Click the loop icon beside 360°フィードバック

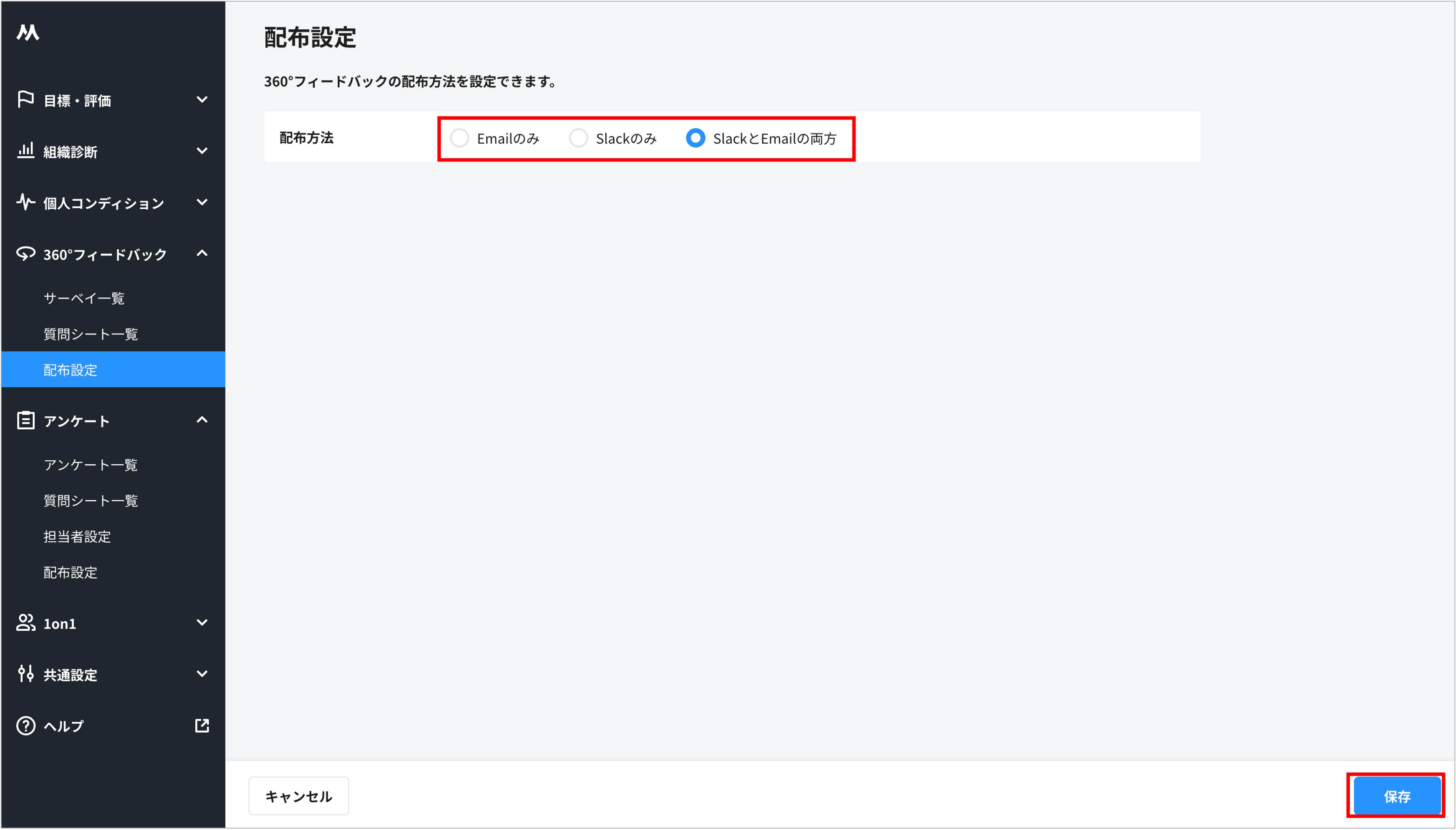point(26,254)
